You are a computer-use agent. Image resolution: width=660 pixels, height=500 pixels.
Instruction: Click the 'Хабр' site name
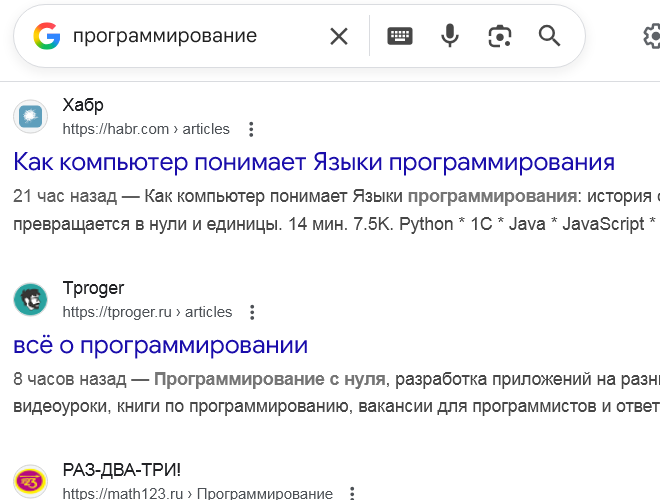click(83, 105)
